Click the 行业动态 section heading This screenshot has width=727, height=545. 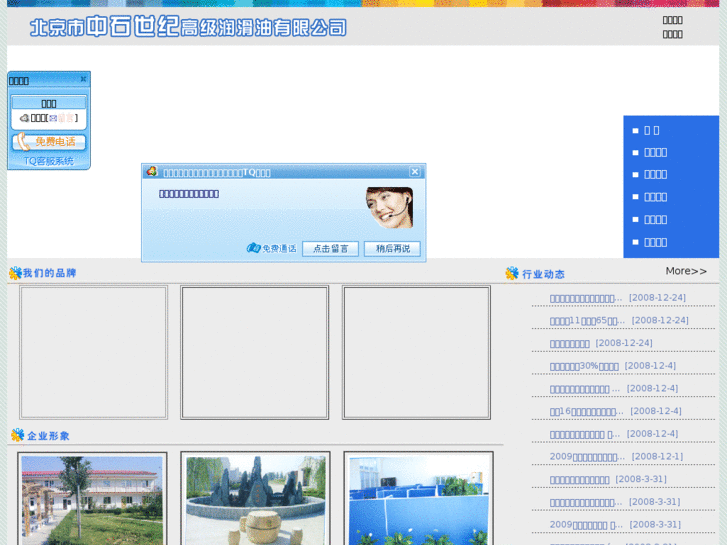[543, 274]
